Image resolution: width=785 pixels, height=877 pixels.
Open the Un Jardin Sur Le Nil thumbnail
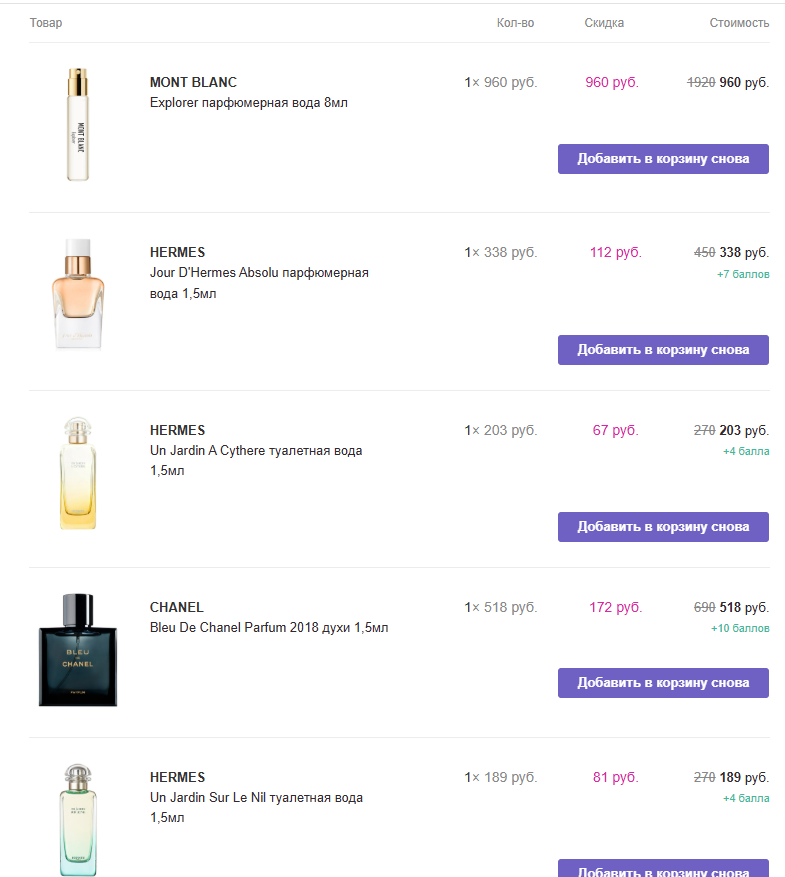[77, 820]
